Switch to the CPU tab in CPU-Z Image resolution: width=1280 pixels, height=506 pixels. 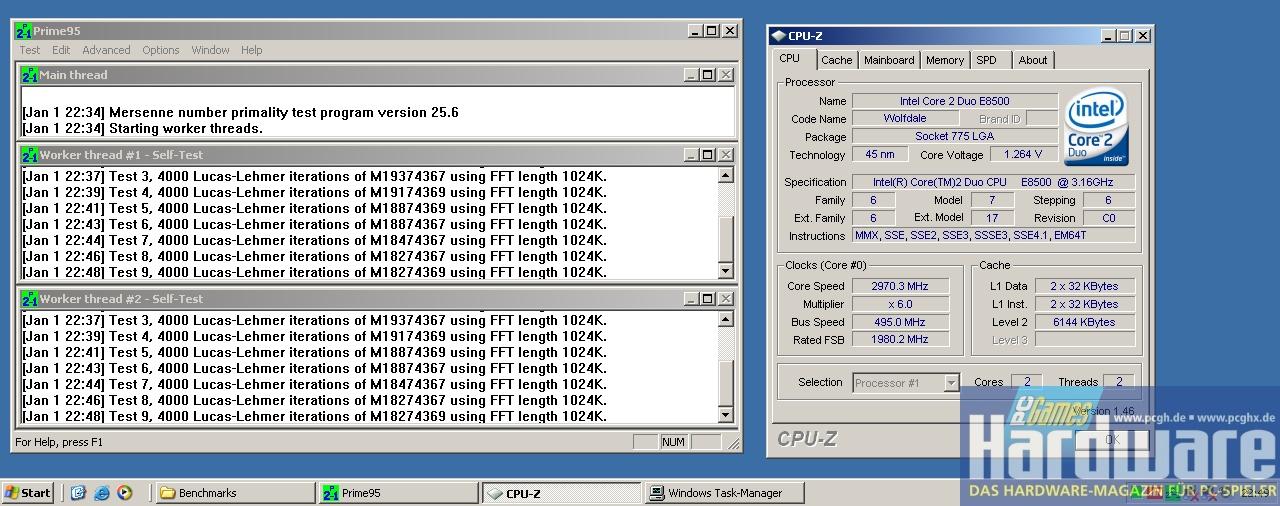pos(790,59)
